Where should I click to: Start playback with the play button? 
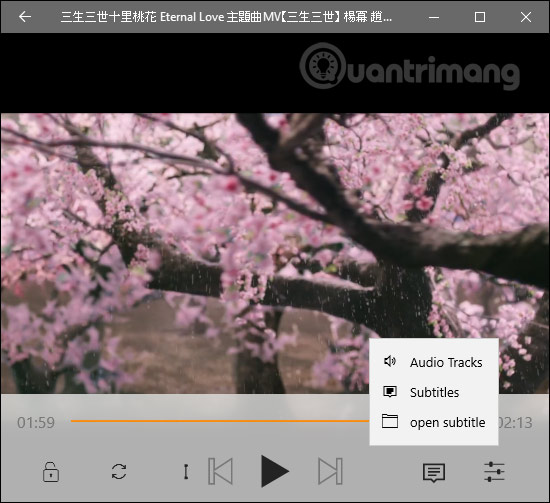[x=275, y=471]
